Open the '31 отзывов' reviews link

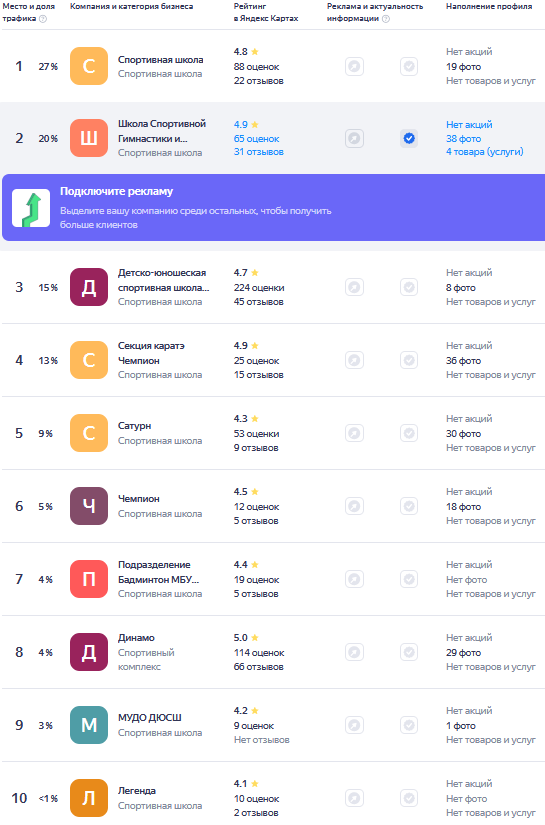258,152
